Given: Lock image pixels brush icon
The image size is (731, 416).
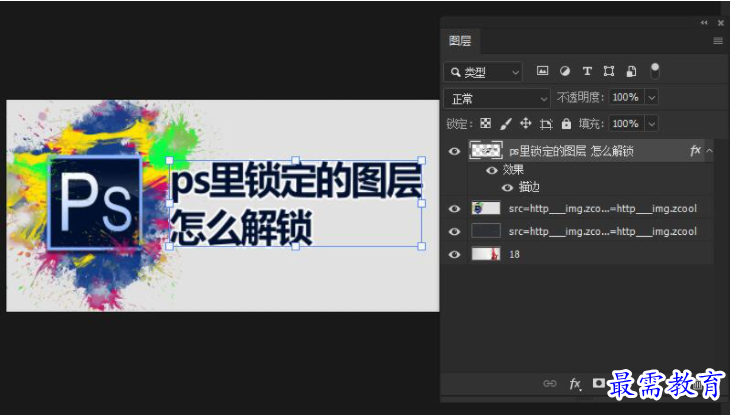Looking at the screenshot, I should tap(506, 124).
